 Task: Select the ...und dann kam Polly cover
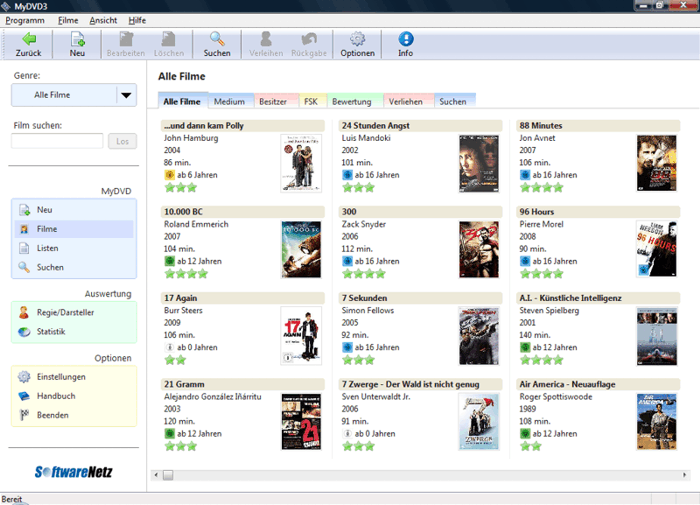[x=301, y=163]
